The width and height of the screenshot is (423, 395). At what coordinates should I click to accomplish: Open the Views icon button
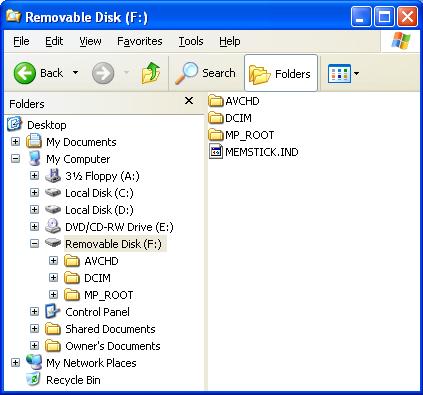(x=339, y=73)
